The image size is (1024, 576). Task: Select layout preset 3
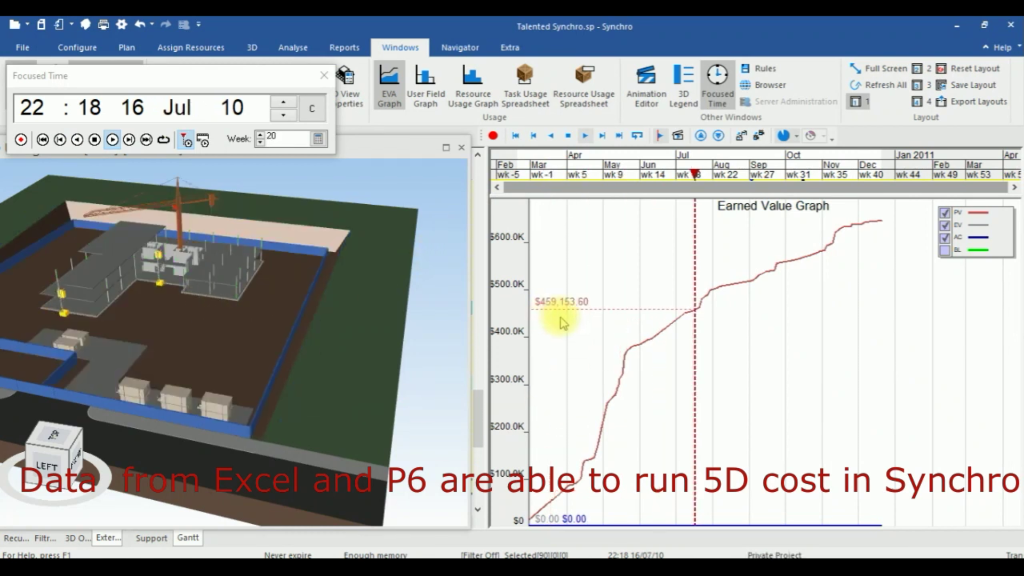(921, 85)
